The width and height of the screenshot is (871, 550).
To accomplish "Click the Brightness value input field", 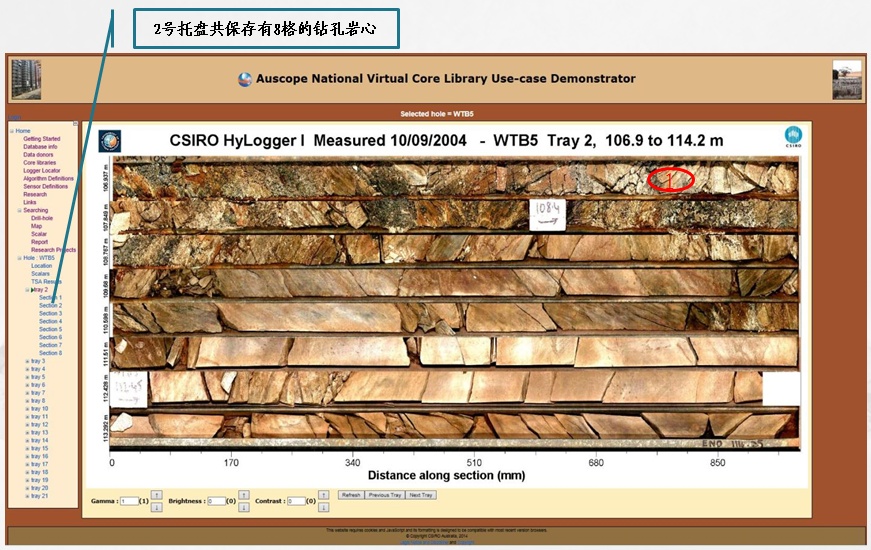I will coord(216,501).
